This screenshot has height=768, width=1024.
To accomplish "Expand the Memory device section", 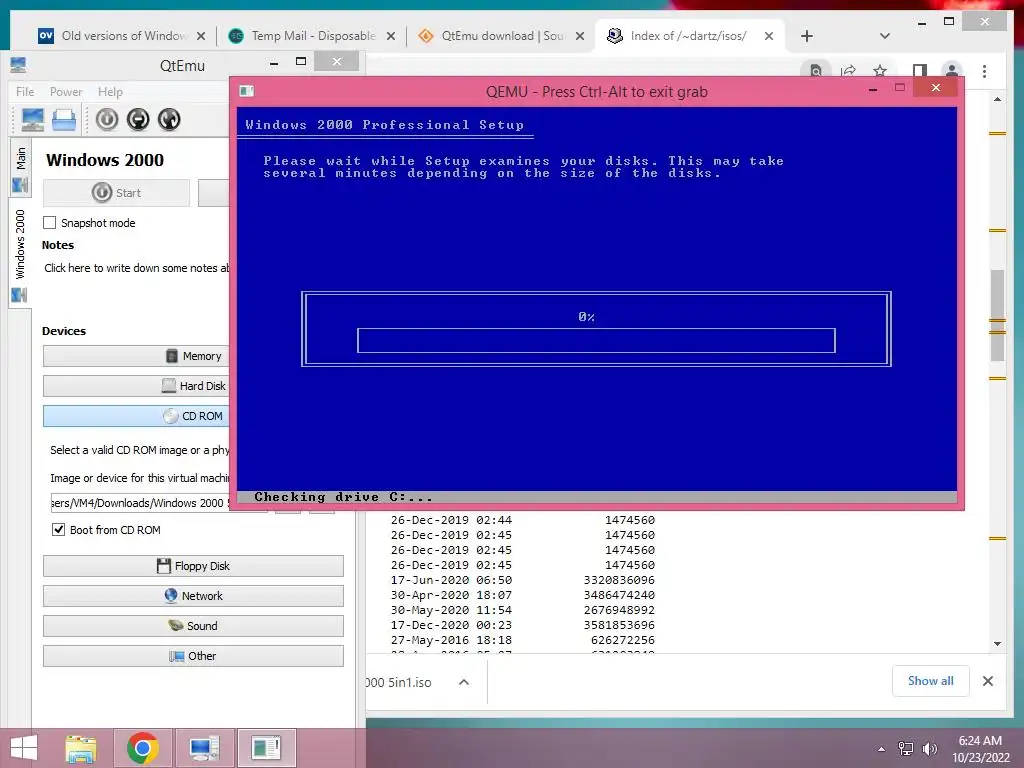I will [x=136, y=356].
